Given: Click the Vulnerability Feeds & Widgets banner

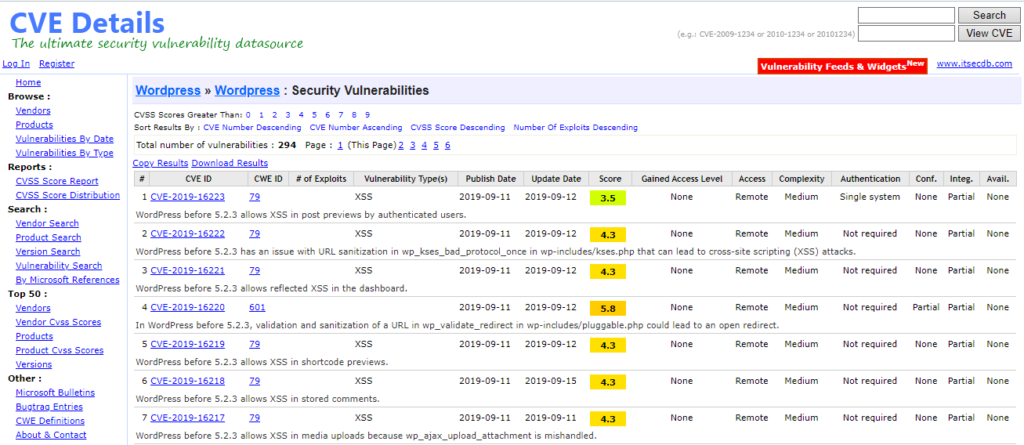Looking at the screenshot, I should (842, 66).
